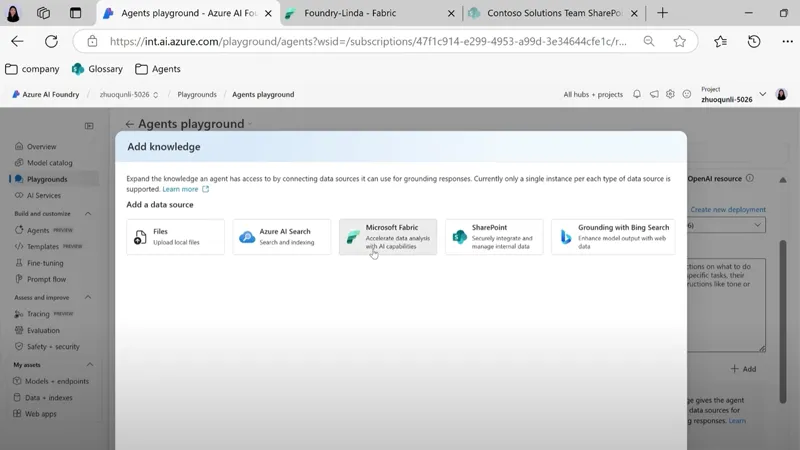Click the Add knowledge plus button

pyautogui.click(x=743, y=369)
